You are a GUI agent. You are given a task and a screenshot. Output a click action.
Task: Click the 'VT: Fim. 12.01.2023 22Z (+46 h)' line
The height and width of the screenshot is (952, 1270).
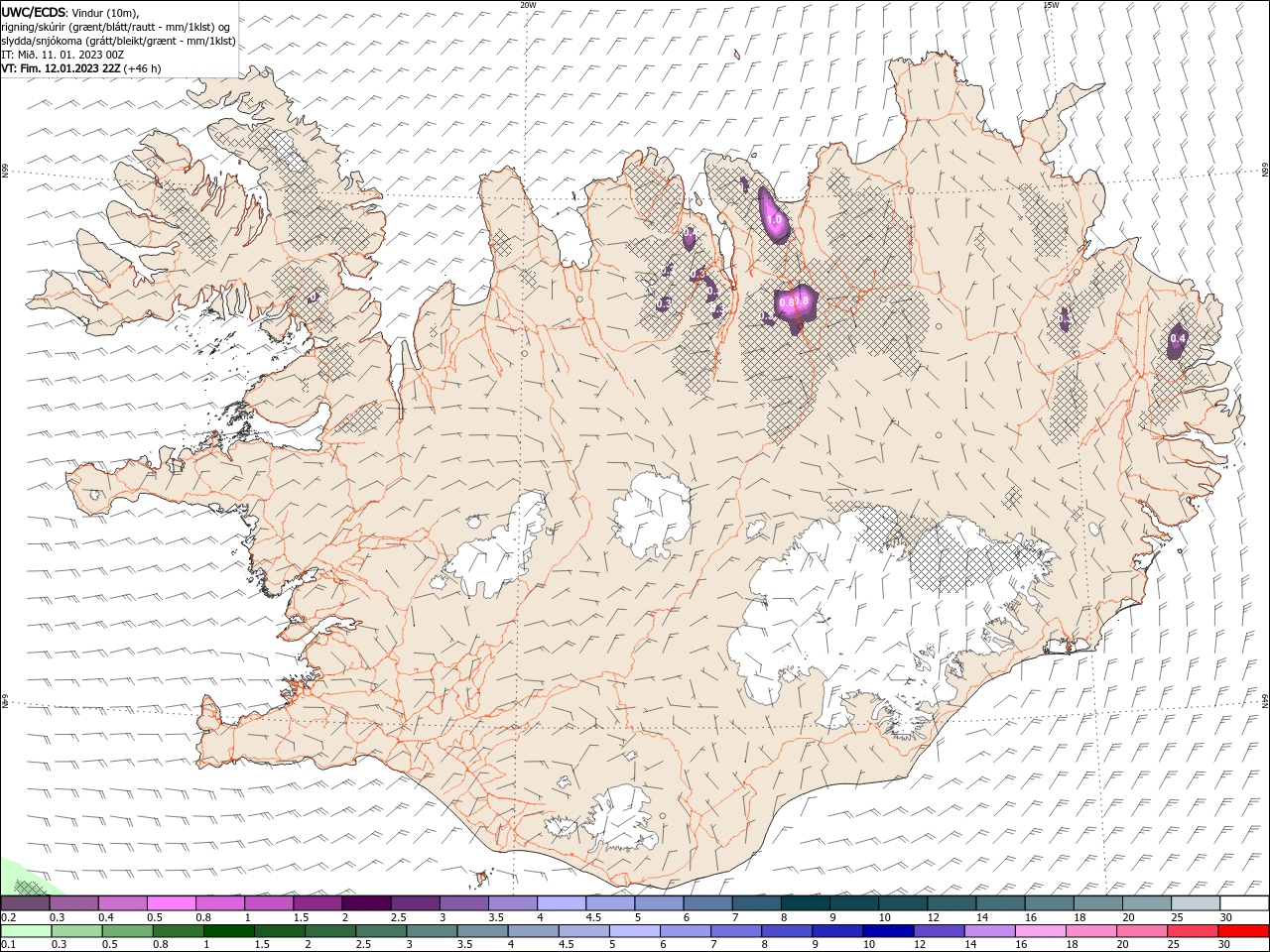[x=81, y=68]
